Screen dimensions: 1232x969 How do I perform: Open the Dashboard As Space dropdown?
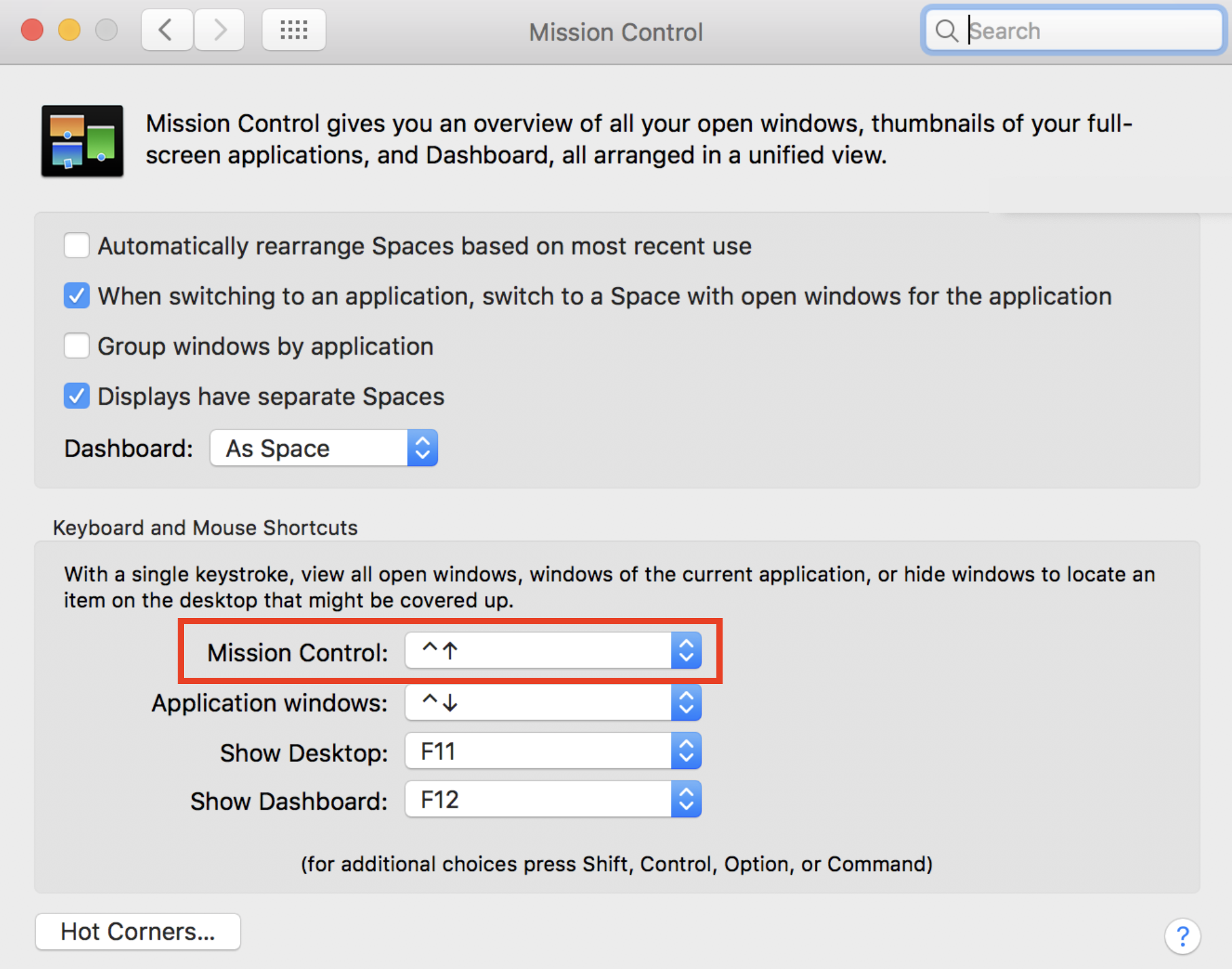(324, 448)
